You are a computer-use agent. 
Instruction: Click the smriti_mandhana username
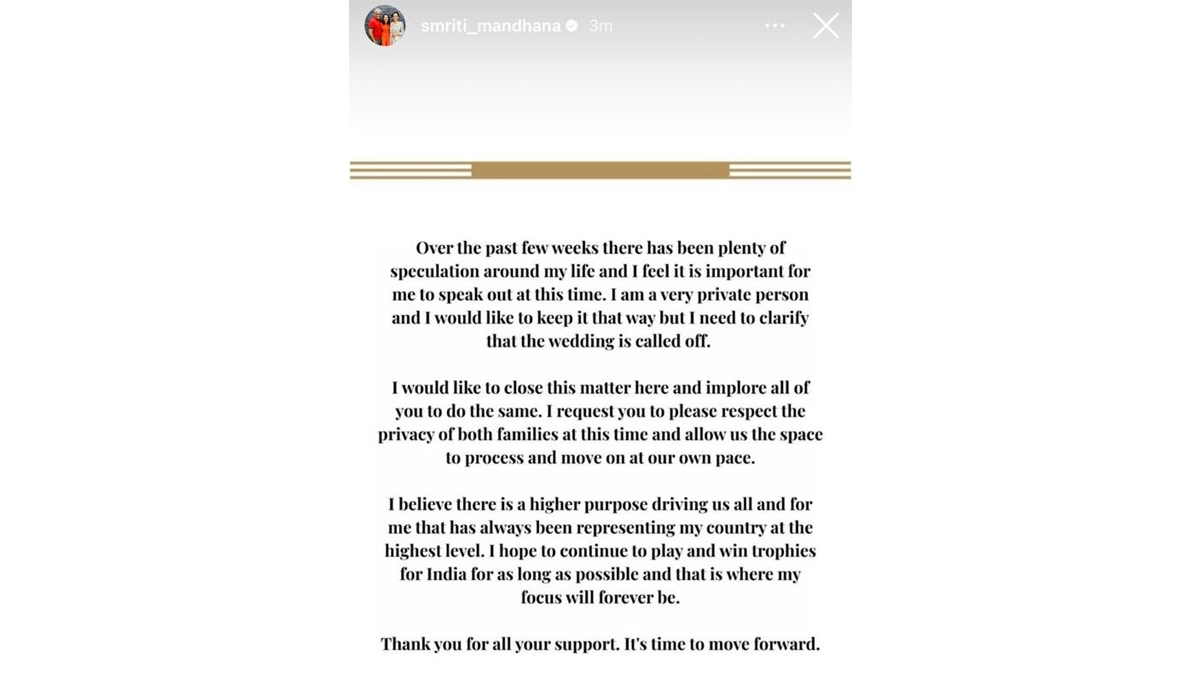tap(490, 26)
